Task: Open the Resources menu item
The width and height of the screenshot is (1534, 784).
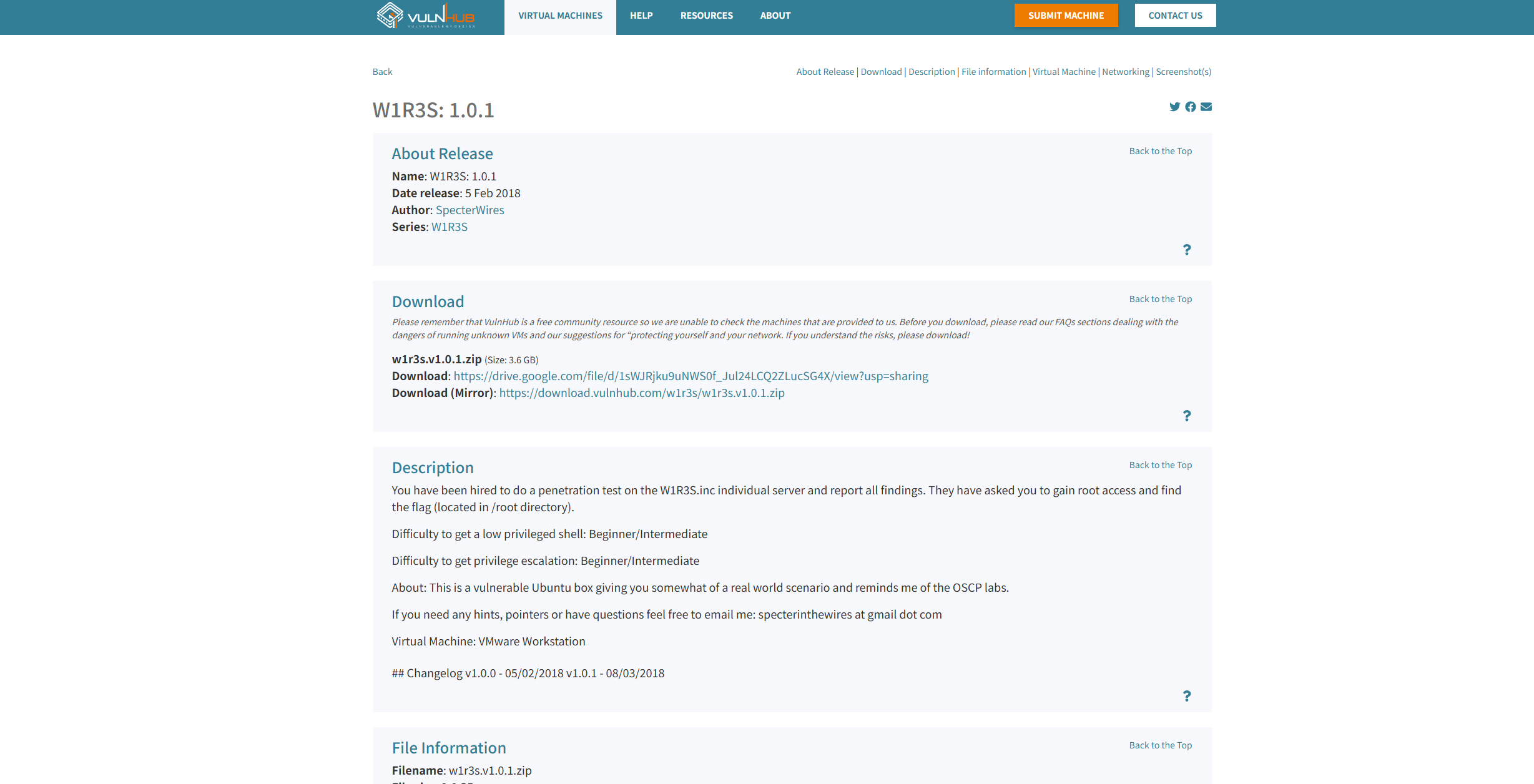Action: [x=706, y=16]
